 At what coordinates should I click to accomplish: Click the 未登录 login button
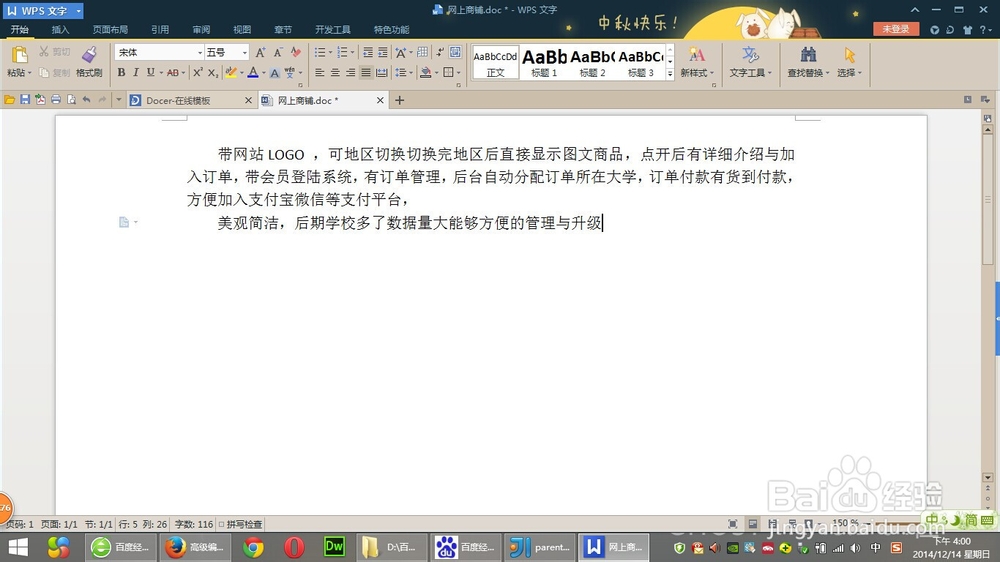point(895,29)
